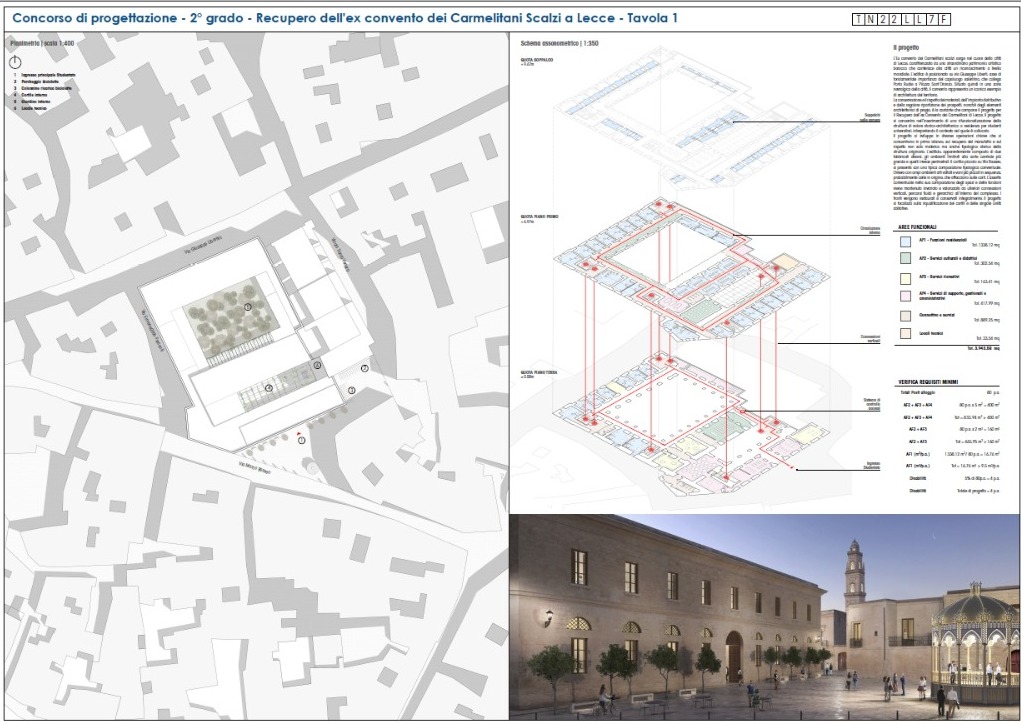Click the Ingresso principale Studentato legend entry
The image size is (1021, 724).
click(x=48, y=74)
